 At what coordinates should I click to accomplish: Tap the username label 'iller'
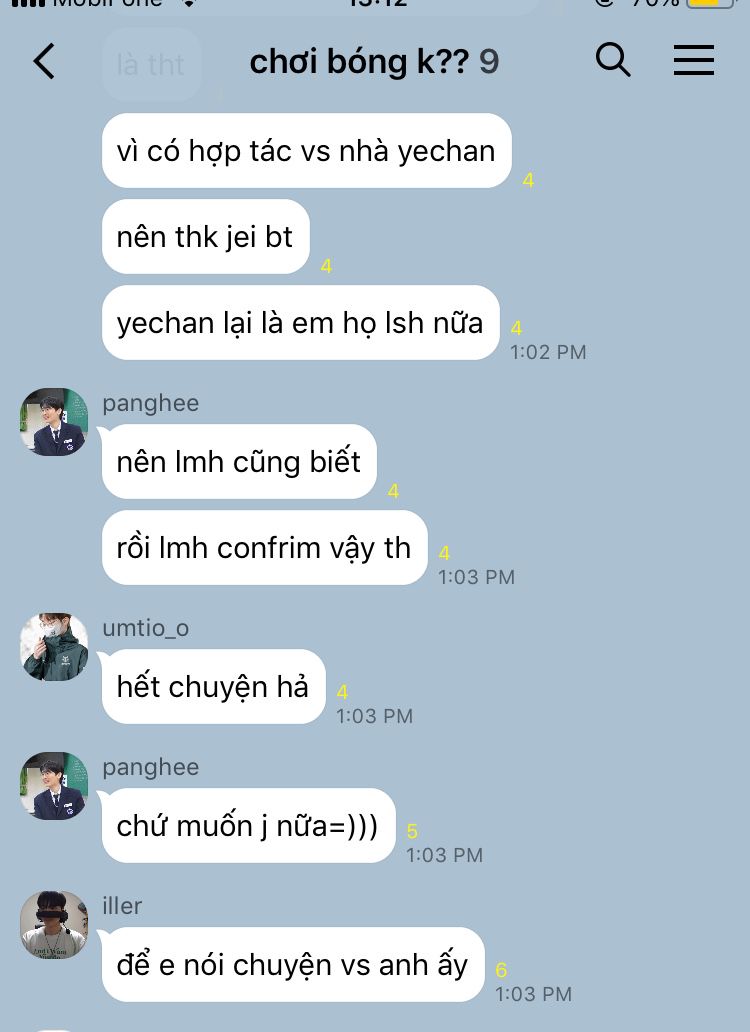122,906
